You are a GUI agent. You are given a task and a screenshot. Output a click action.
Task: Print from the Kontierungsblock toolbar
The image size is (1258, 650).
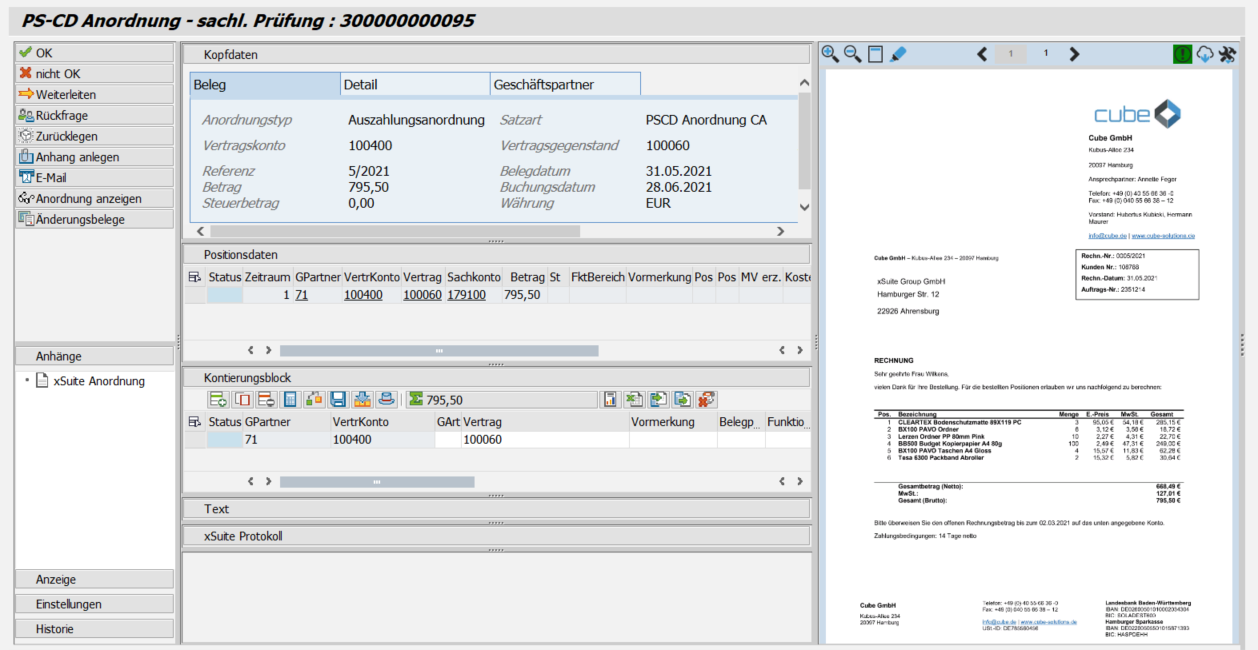tap(386, 399)
